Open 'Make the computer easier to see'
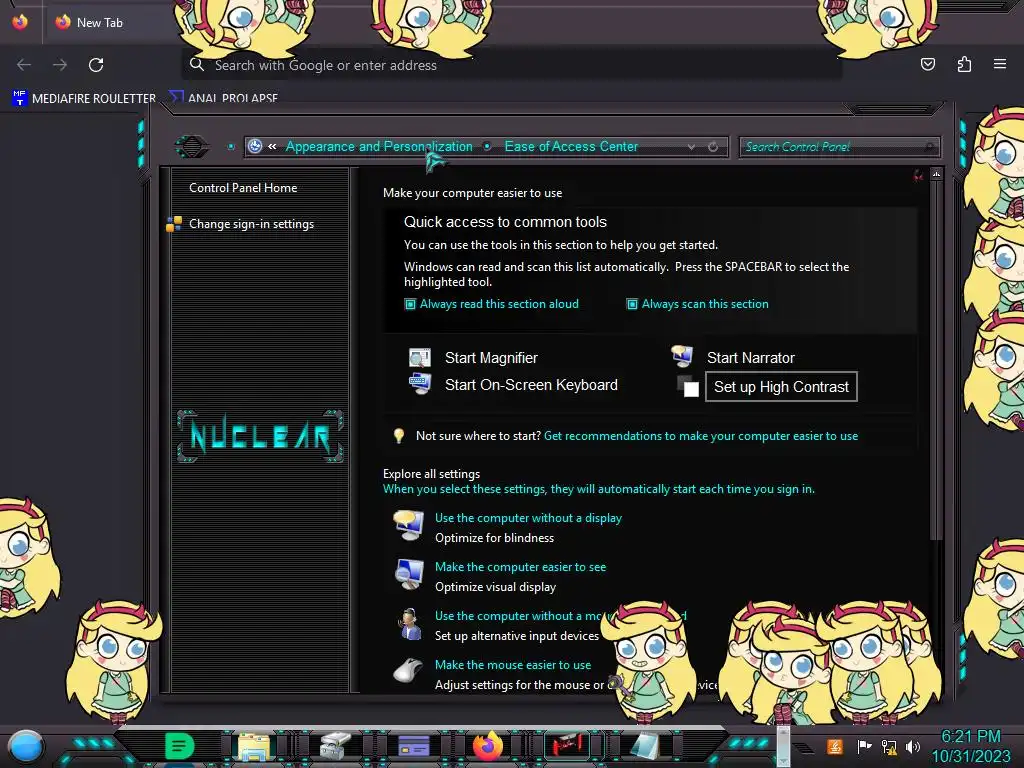1024x768 pixels. pos(520,567)
